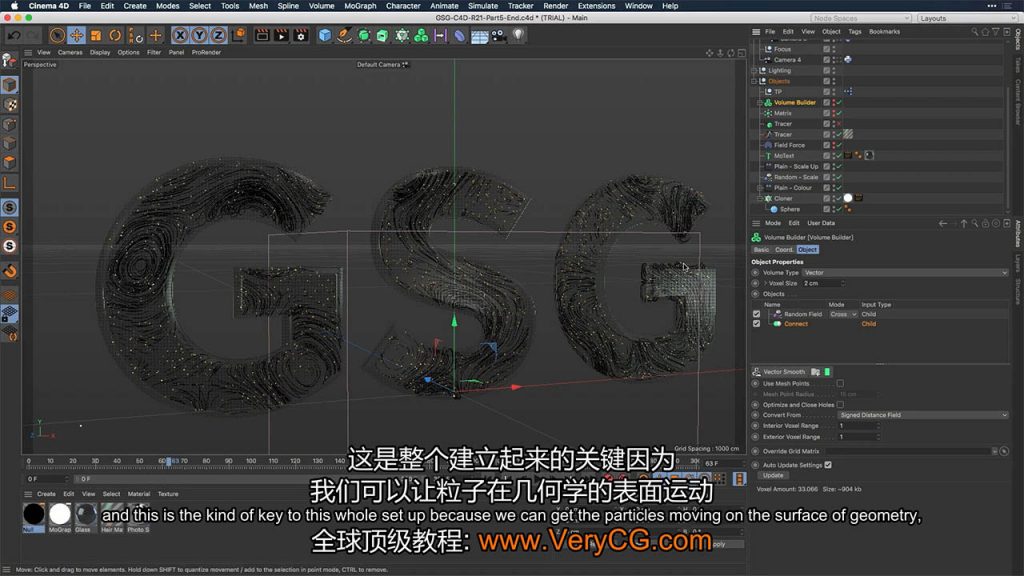
Task: Activate the Move tool
Action: [x=76, y=35]
